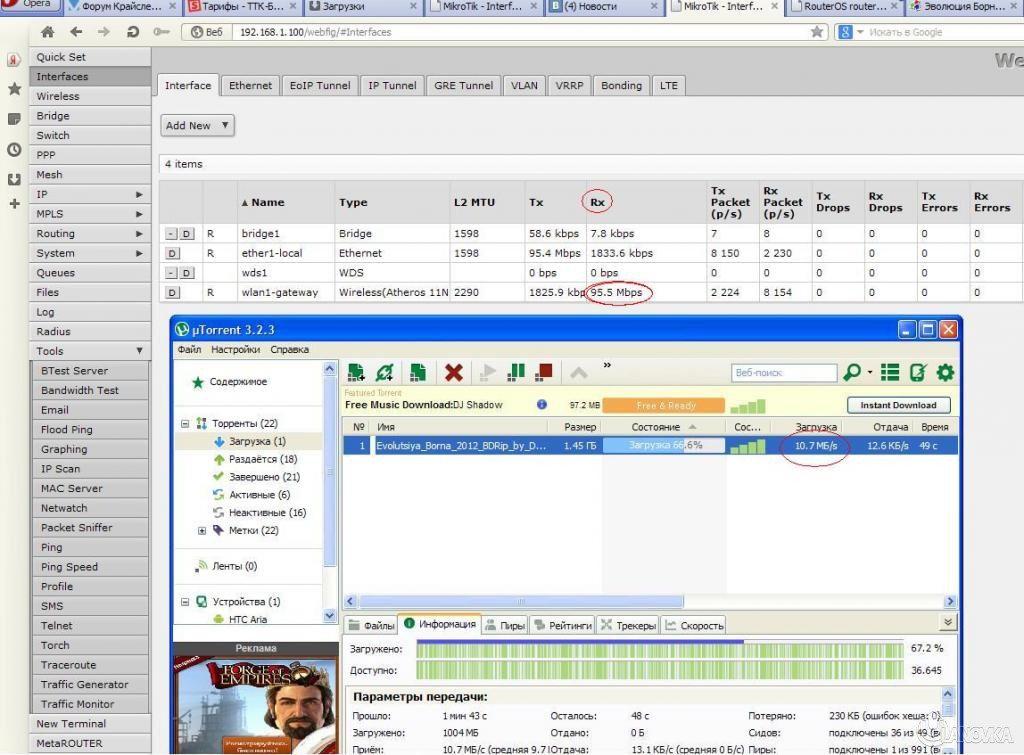Switch to the Ethernet tab
Viewport: 1024px width, 755px height.
click(250, 86)
